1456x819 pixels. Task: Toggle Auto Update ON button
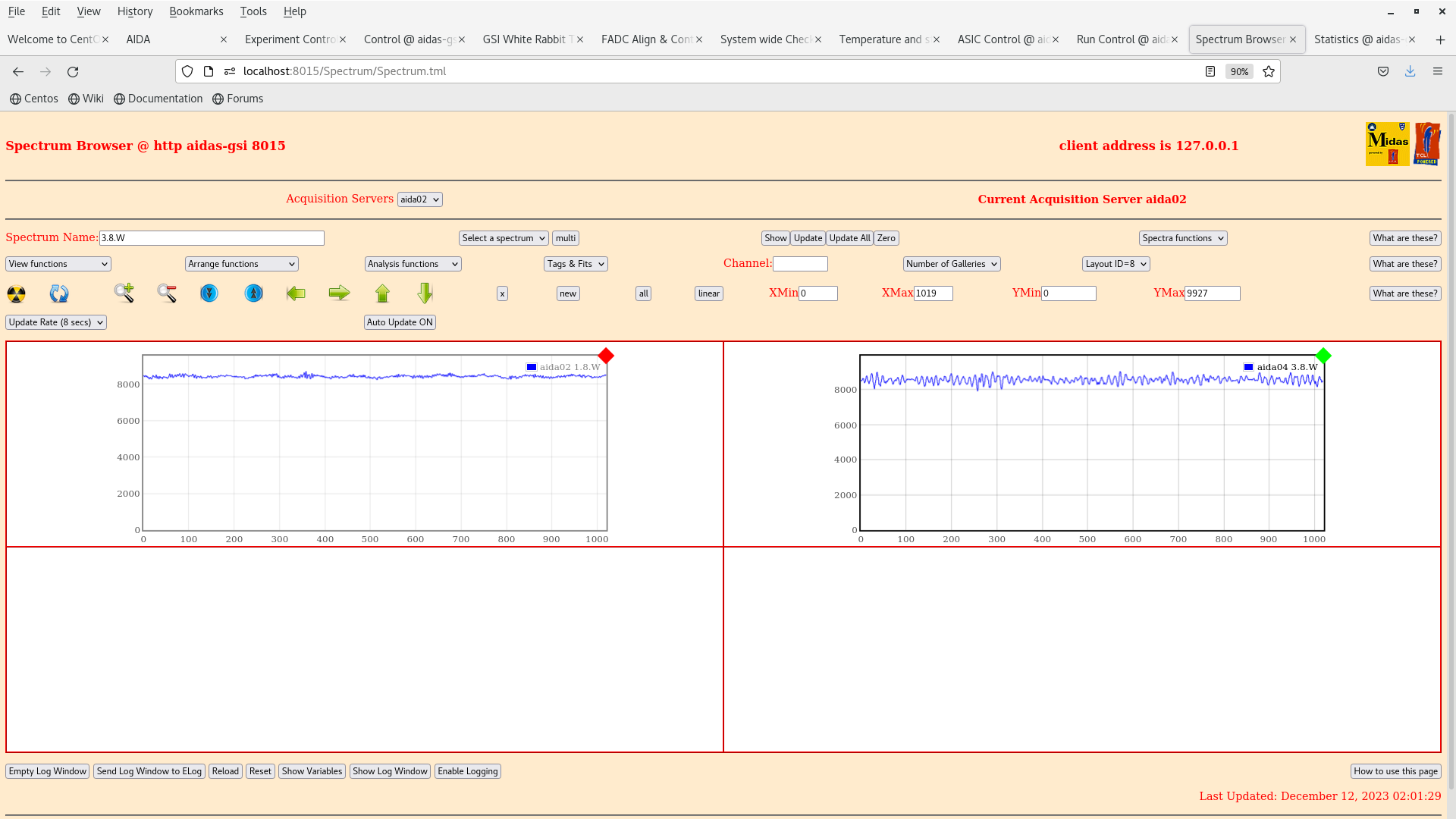pyautogui.click(x=400, y=322)
